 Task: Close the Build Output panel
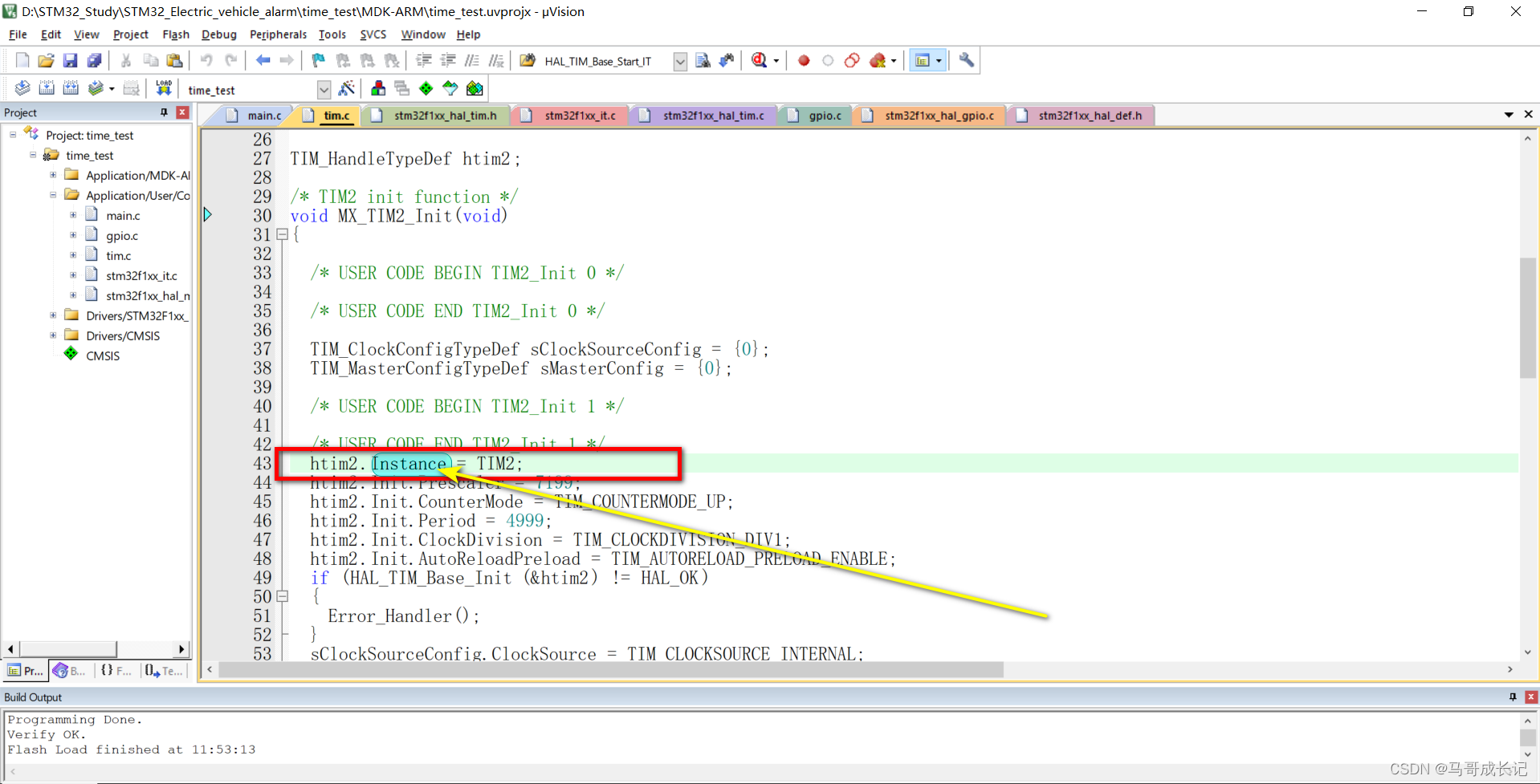click(1530, 697)
